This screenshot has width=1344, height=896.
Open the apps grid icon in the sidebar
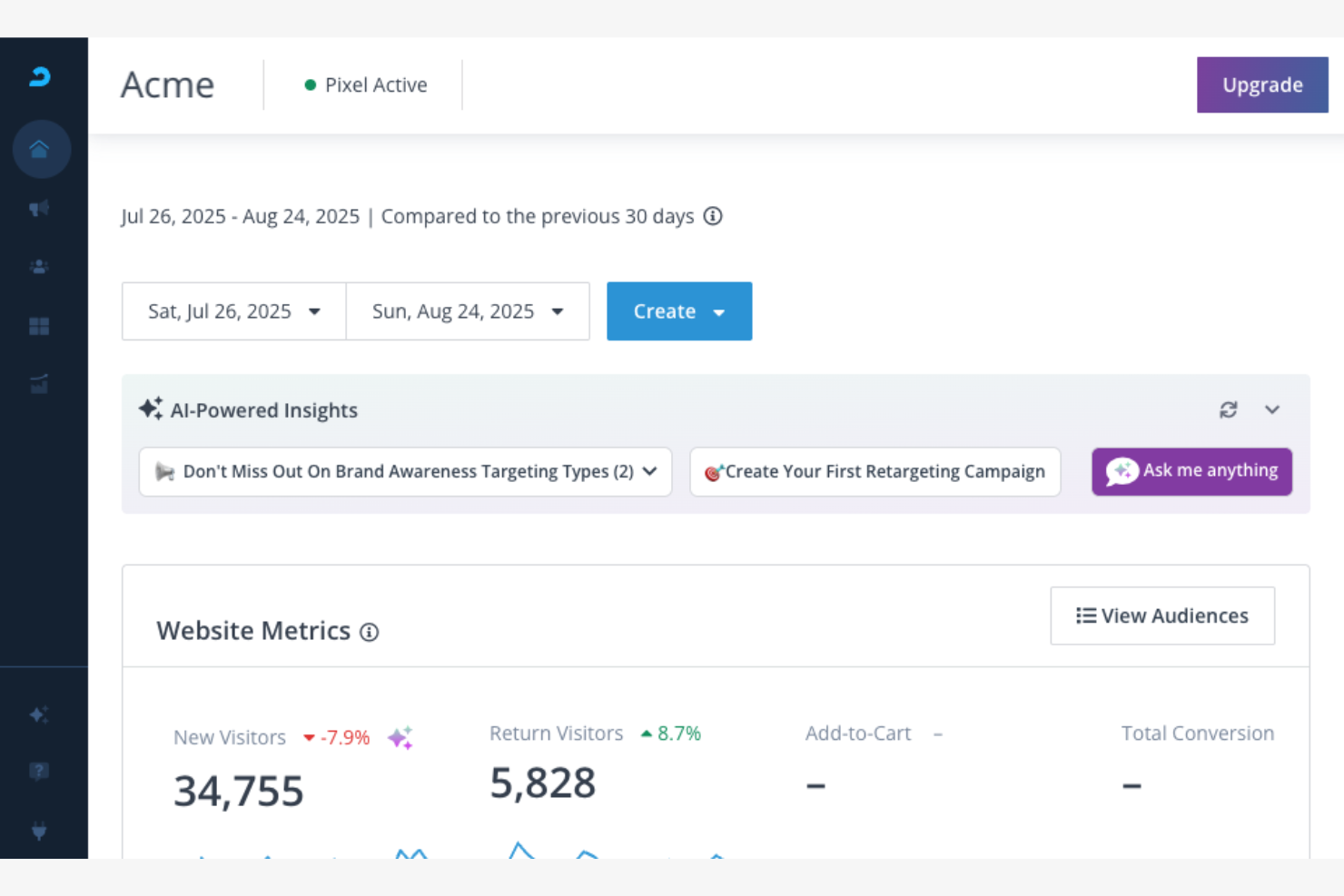pyautogui.click(x=39, y=326)
